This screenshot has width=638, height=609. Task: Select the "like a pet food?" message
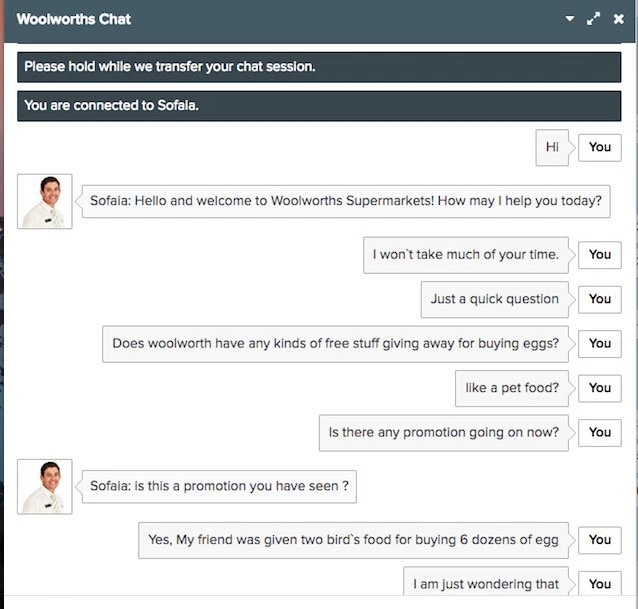click(x=512, y=388)
